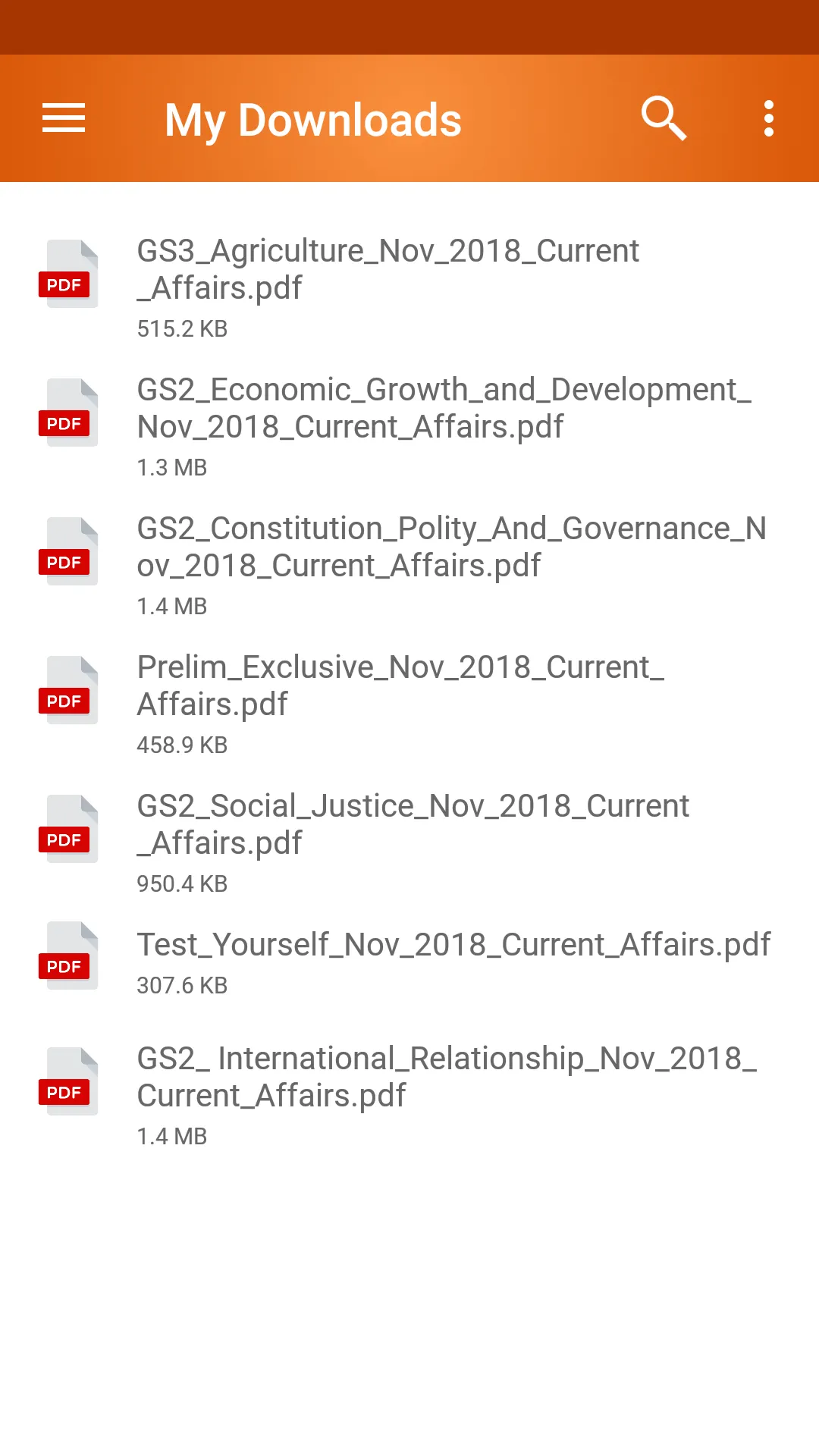The image size is (819, 1456).
Task: Open GS2 Constitution Polity And Governance PDF
Action: click(x=451, y=547)
